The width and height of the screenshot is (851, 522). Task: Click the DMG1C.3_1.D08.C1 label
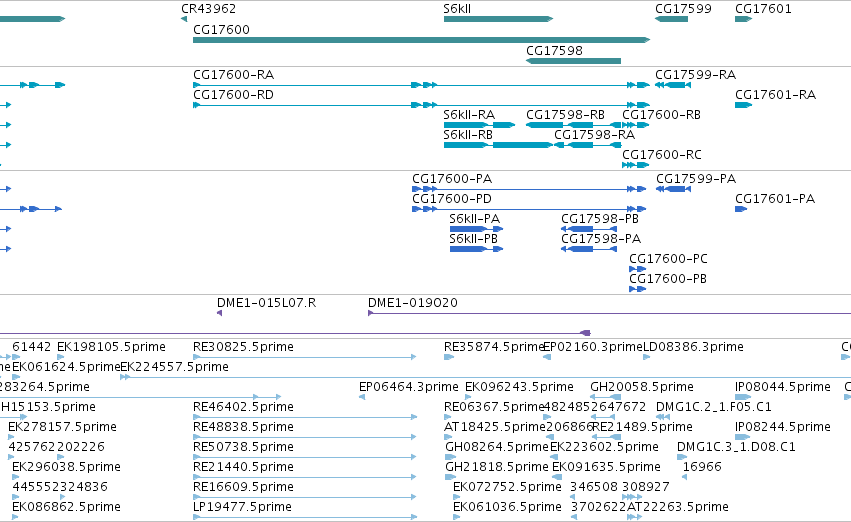pyautogui.click(x=736, y=447)
